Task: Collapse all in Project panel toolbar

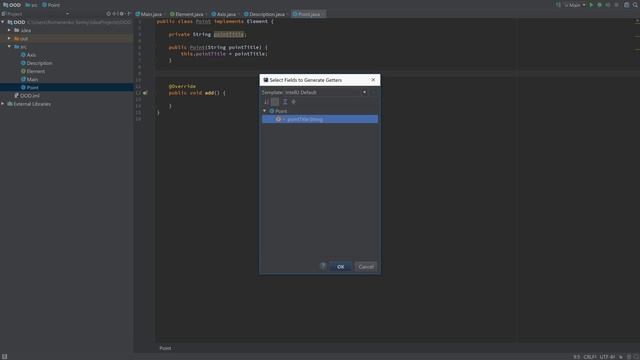Action: click(115, 14)
